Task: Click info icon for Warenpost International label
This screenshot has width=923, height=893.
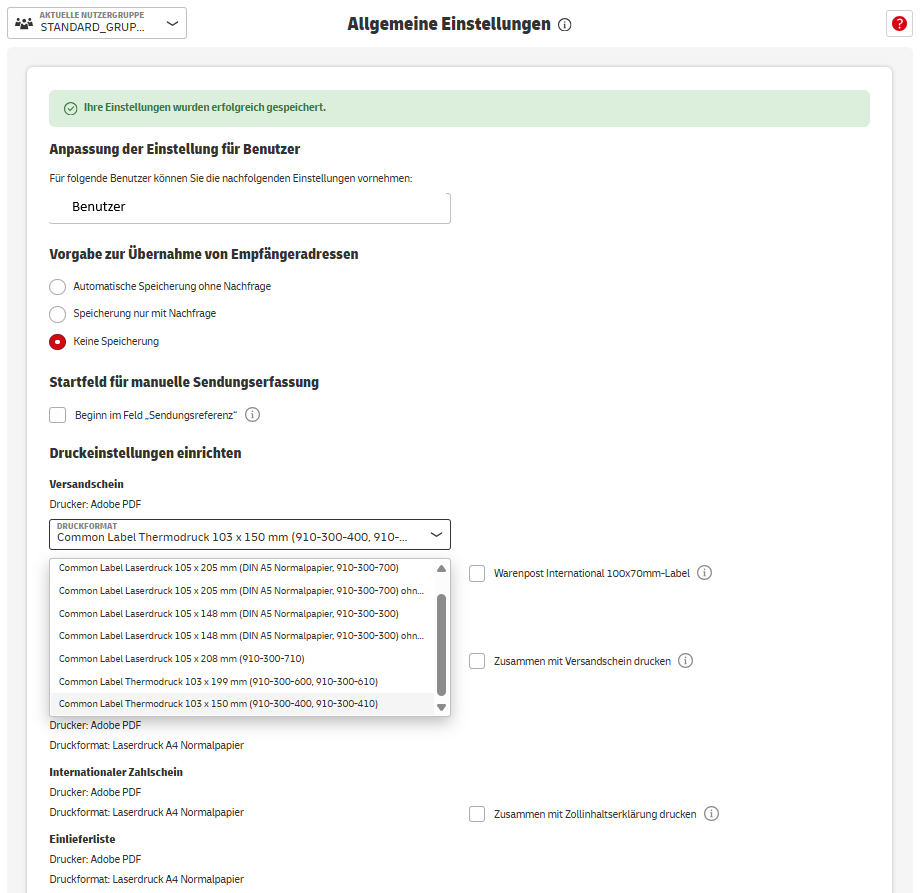Action: tap(704, 573)
